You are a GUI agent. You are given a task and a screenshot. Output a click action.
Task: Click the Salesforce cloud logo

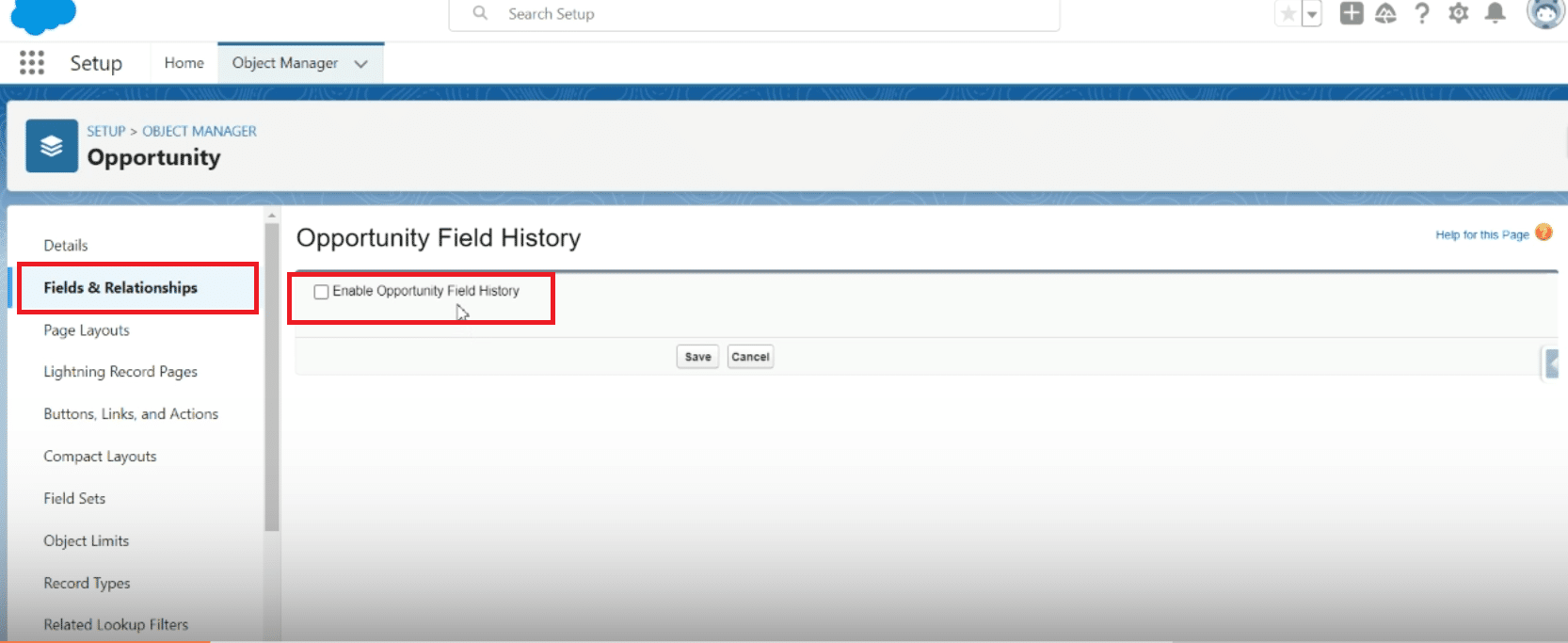[x=43, y=16]
